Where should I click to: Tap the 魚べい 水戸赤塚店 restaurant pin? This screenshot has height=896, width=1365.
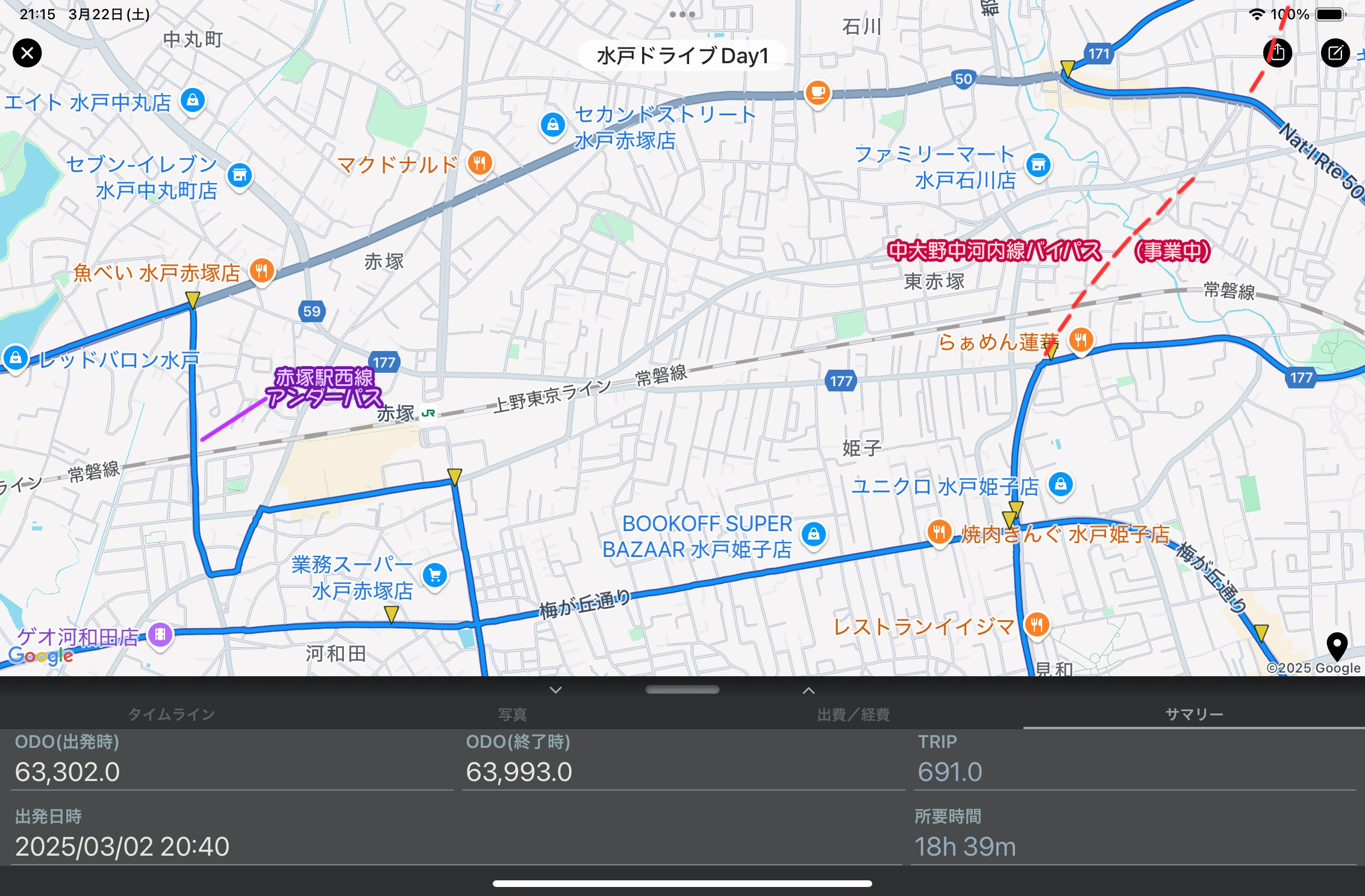(261, 272)
